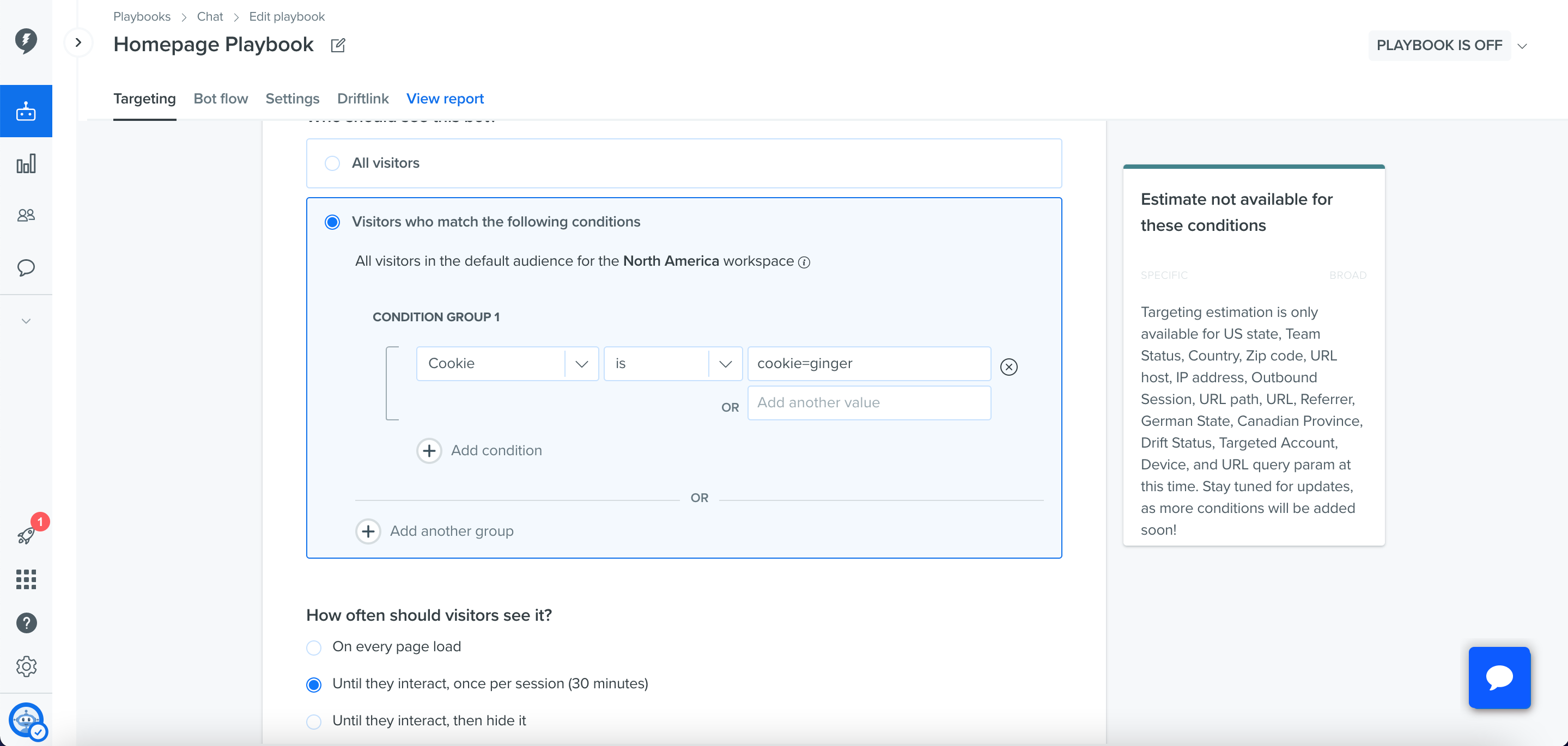
Task: Click Add condition label
Action: 496,451
